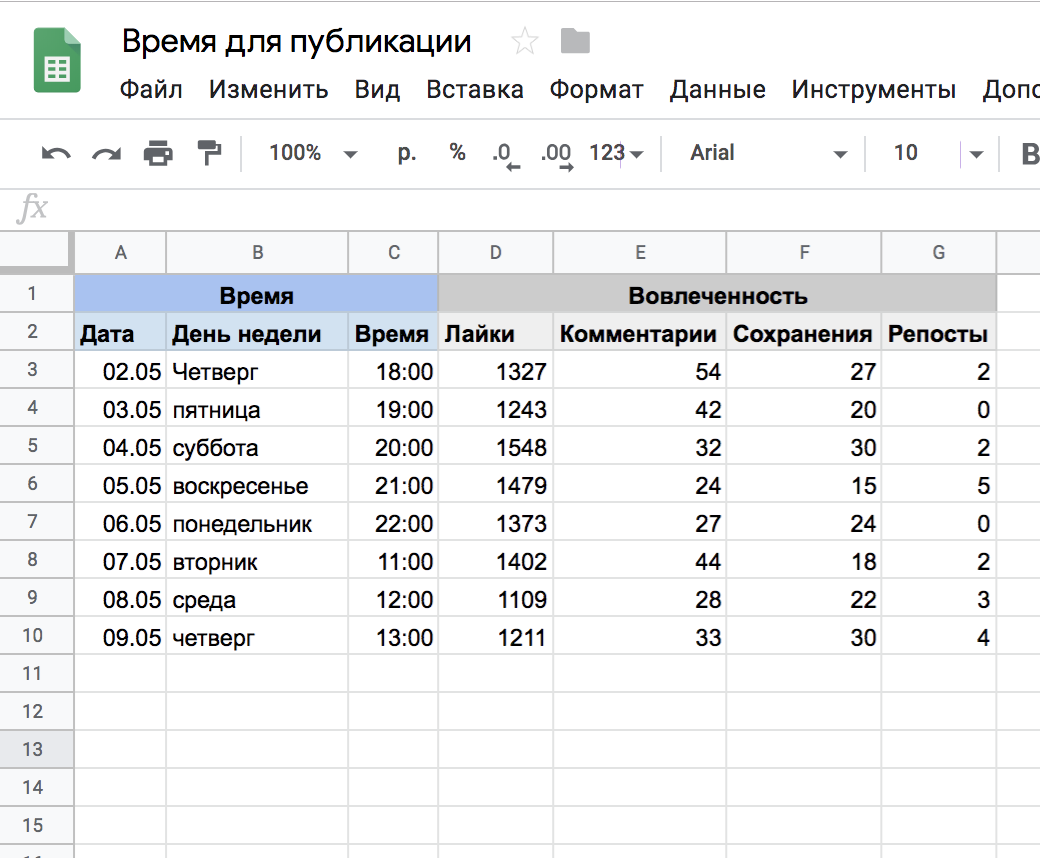Click the undo arrow icon
This screenshot has width=1040, height=858.
tap(56, 153)
